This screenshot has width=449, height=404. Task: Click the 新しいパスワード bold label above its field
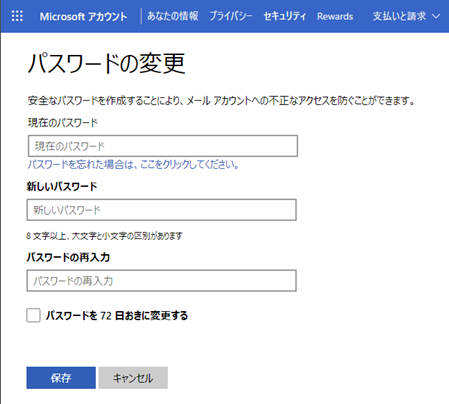[x=62, y=186]
